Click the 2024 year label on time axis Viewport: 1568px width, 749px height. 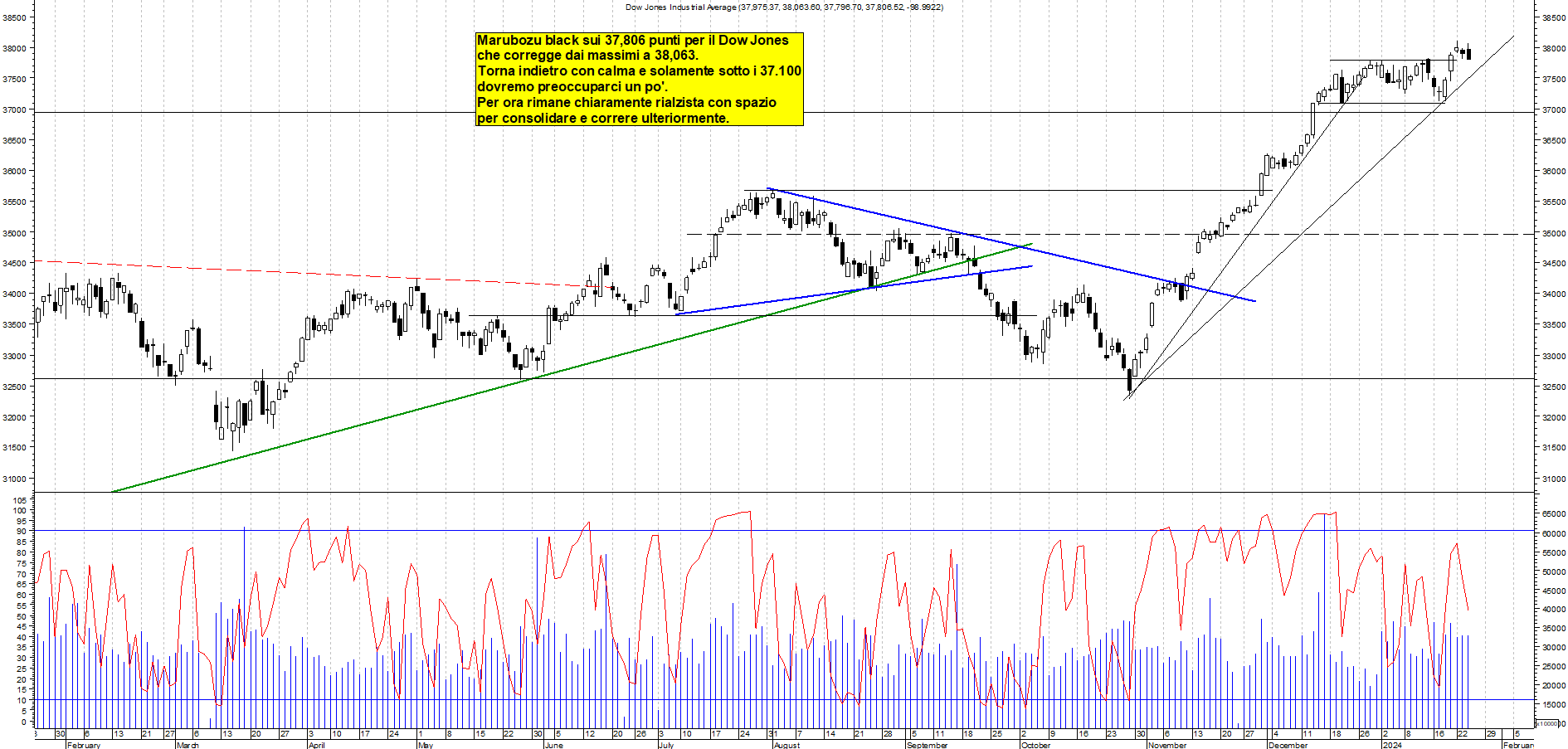(x=1391, y=745)
